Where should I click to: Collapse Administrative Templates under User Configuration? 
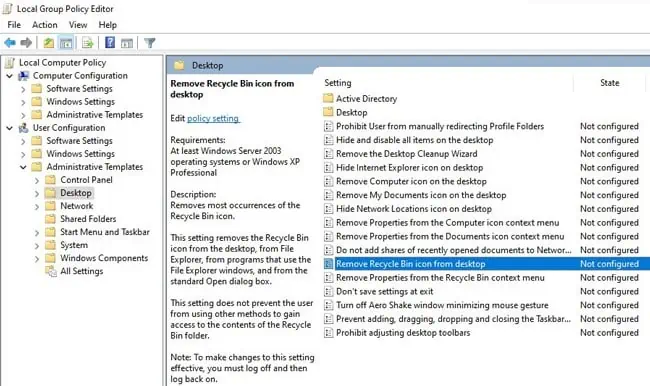click(23, 168)
